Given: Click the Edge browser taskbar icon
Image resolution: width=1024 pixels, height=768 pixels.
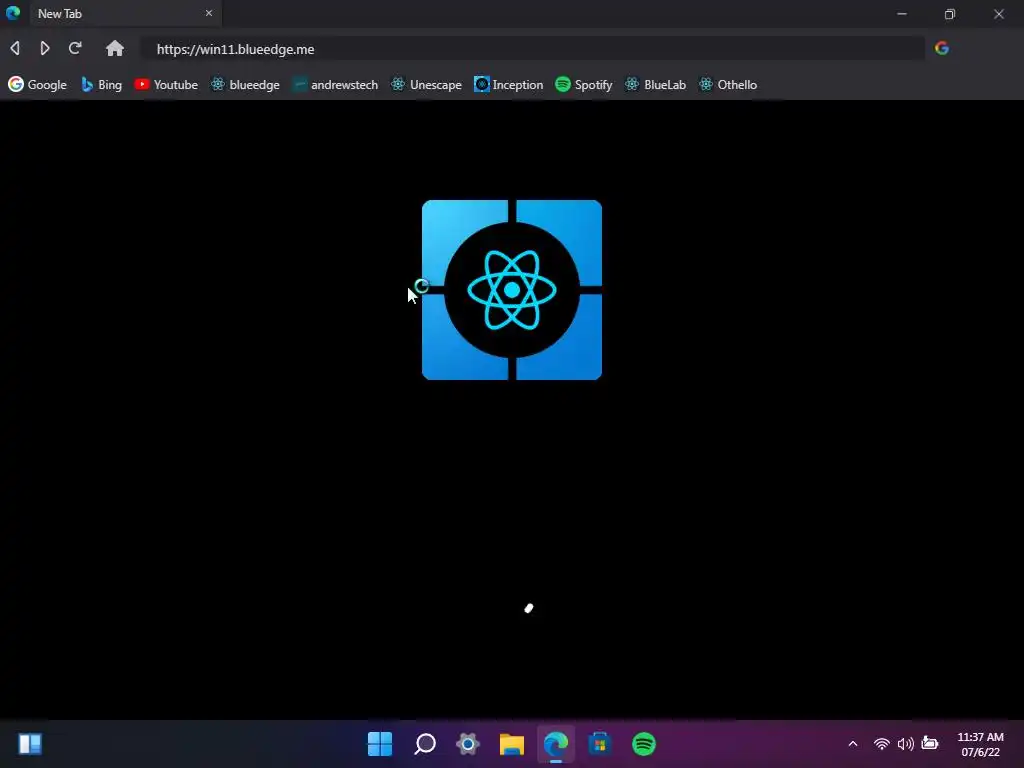Looking at the screenshot, I should tap(556, 744).
